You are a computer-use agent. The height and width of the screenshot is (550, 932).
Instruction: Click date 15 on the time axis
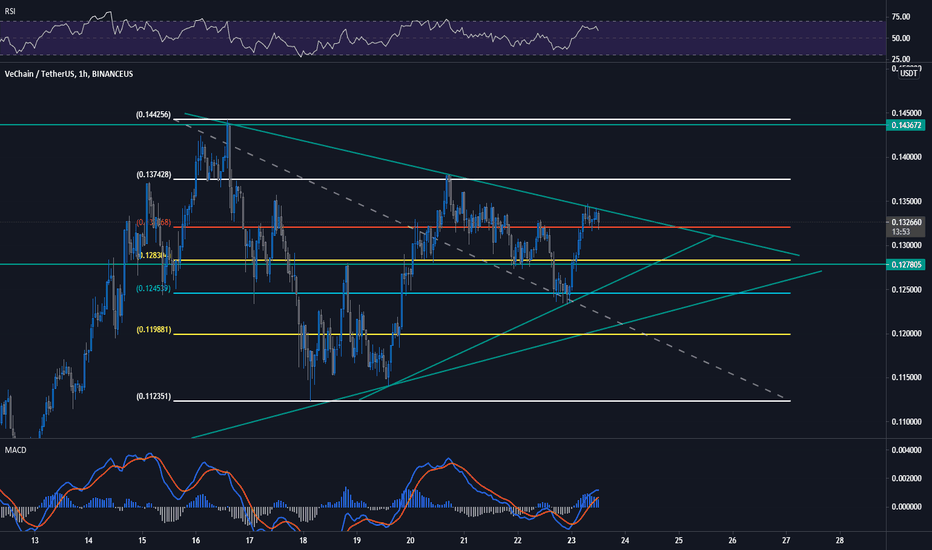[142, 540]
